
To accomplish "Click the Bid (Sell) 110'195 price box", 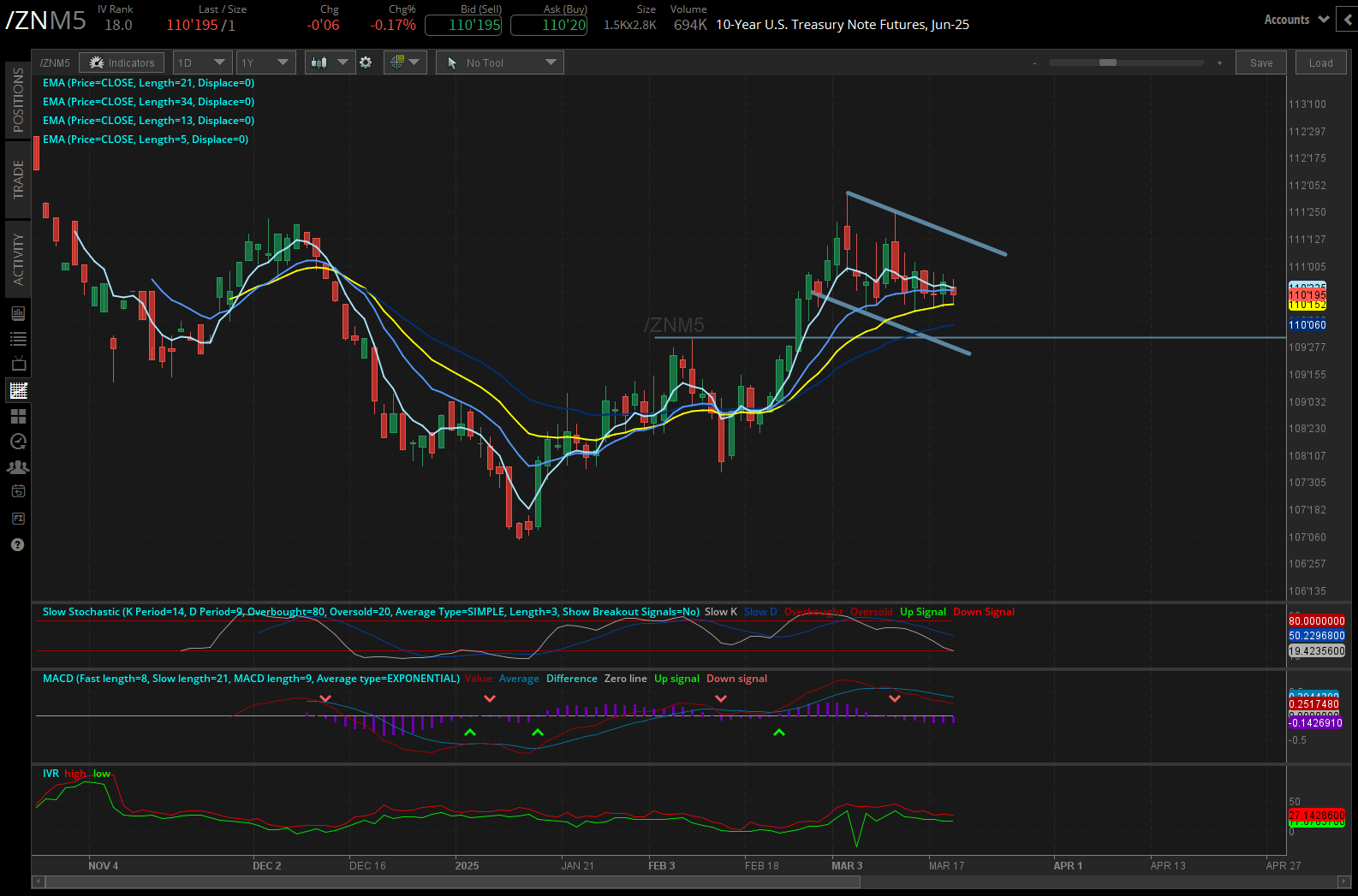I will [x=463, y=25].
